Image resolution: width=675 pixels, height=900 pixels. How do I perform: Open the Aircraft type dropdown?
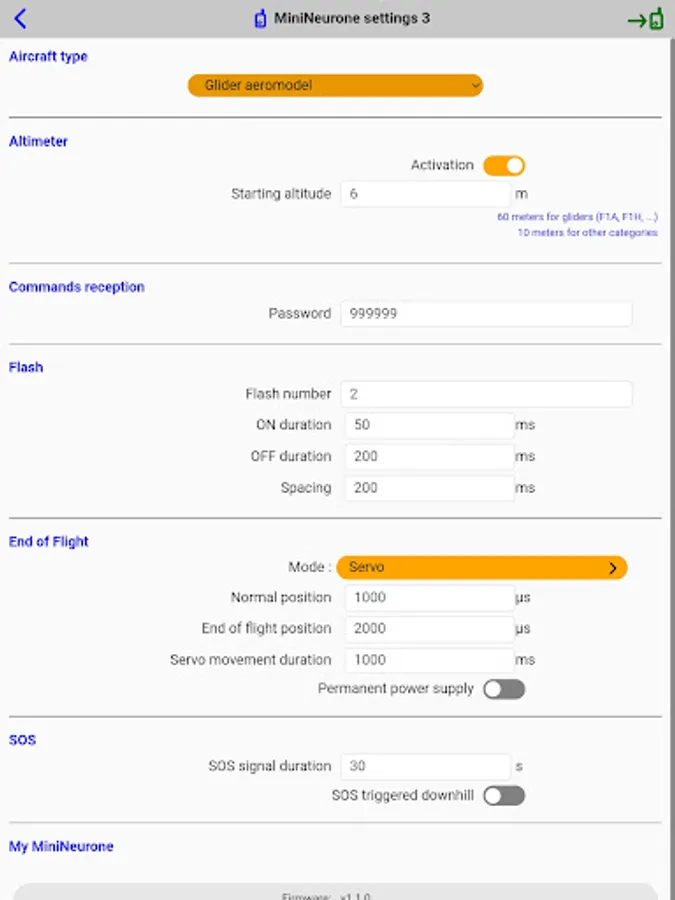click(335, 86)
